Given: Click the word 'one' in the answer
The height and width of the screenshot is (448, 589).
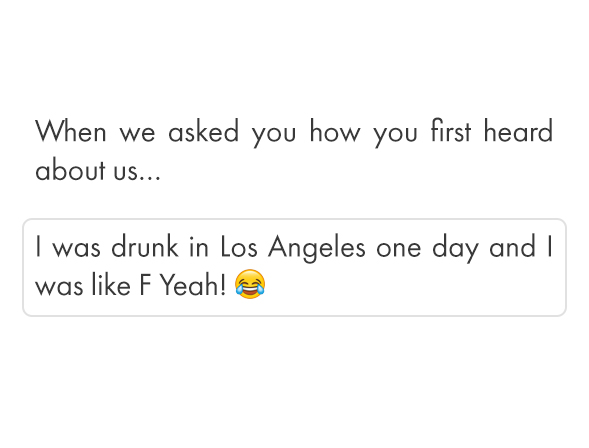Looking at the screenshot, I should [x=399, y=249].
